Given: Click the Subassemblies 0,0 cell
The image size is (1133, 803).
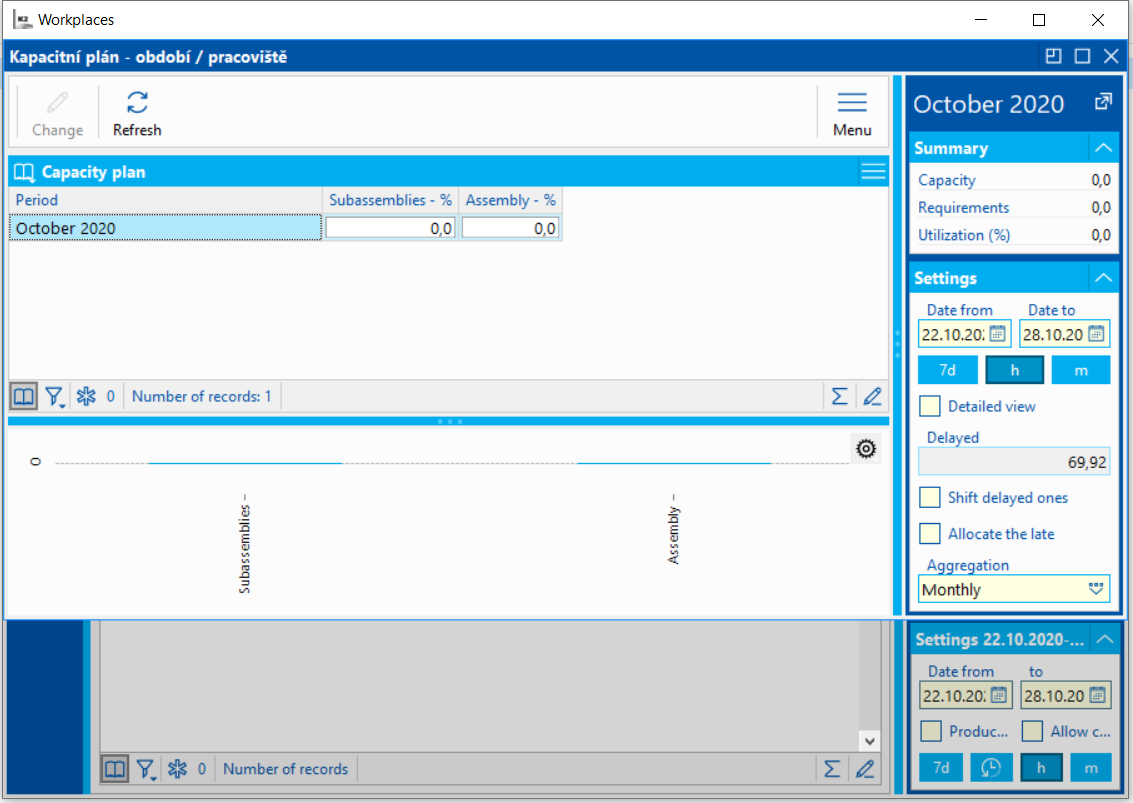Looking at the screenshot, I should click(390, 228).
